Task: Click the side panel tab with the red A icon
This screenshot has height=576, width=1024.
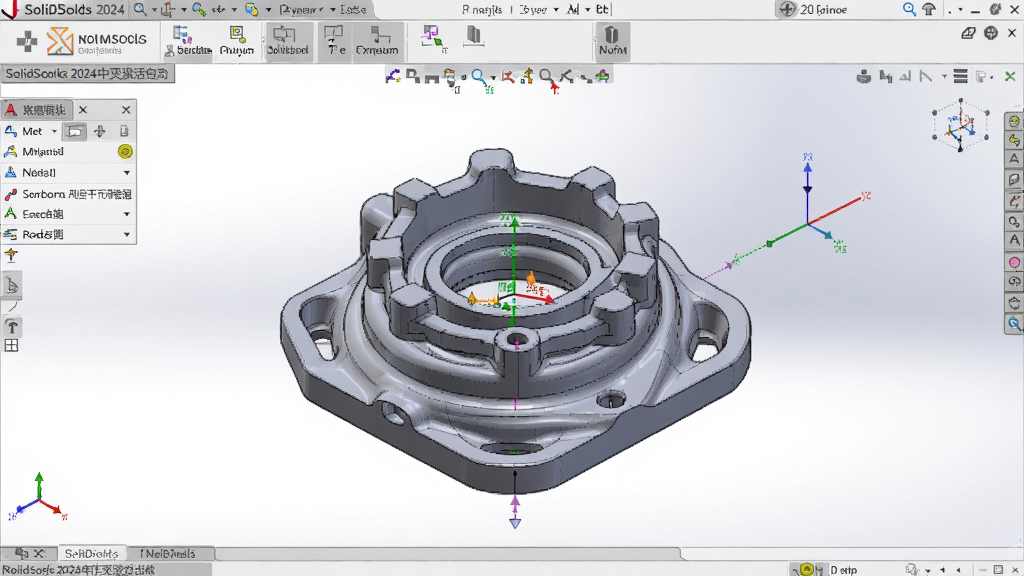Action: coord(36,110)
